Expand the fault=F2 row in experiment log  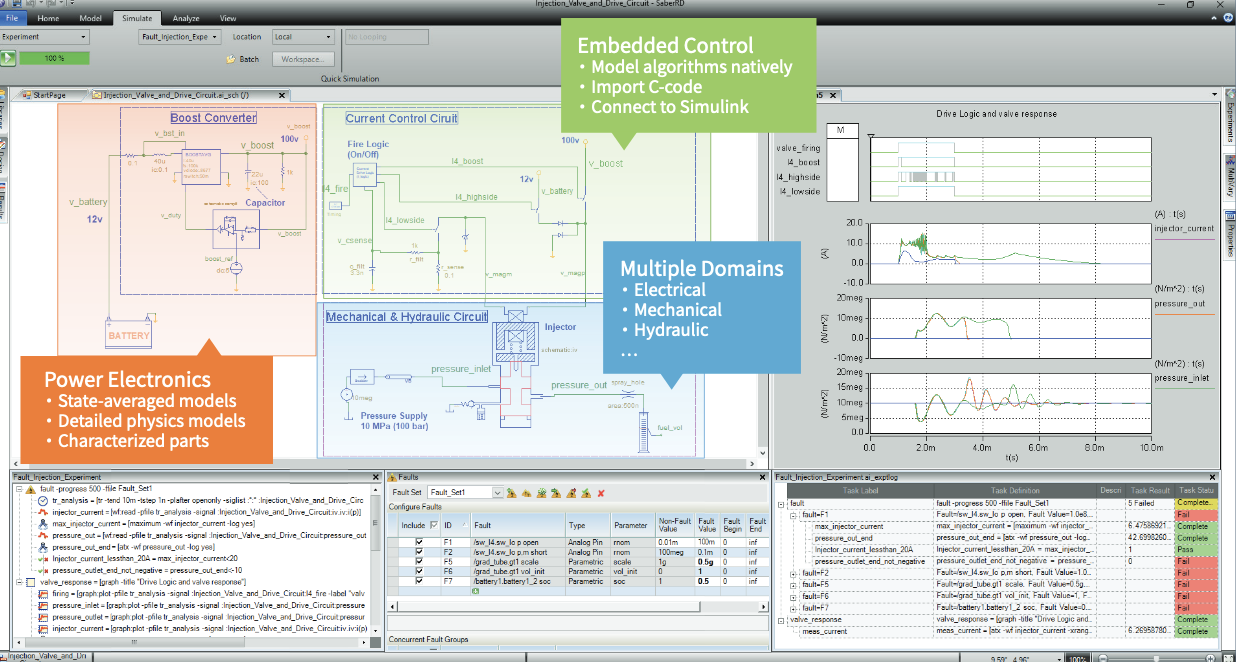click(x=792, y=573)
